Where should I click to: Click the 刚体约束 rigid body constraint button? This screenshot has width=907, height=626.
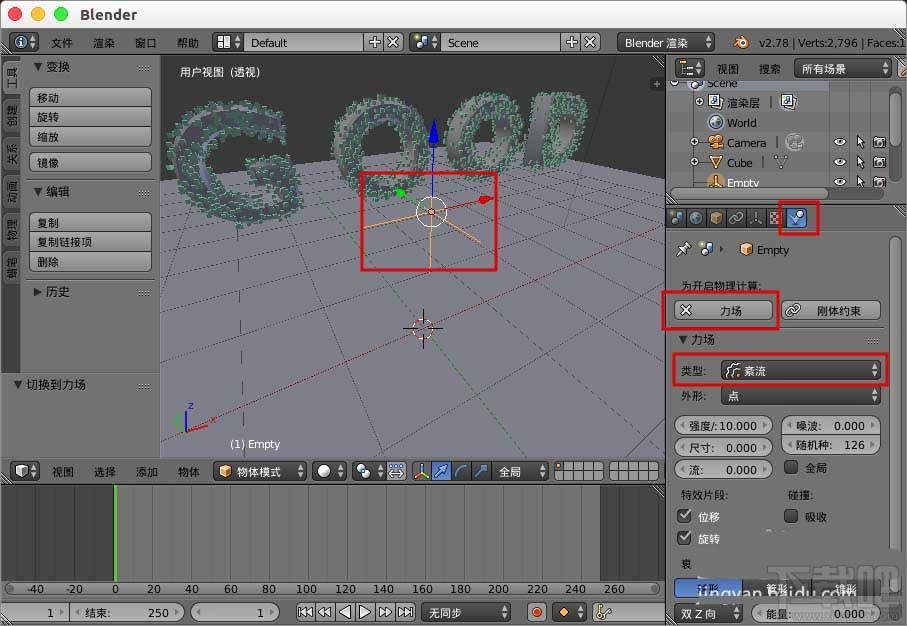[x=834, y=310]
